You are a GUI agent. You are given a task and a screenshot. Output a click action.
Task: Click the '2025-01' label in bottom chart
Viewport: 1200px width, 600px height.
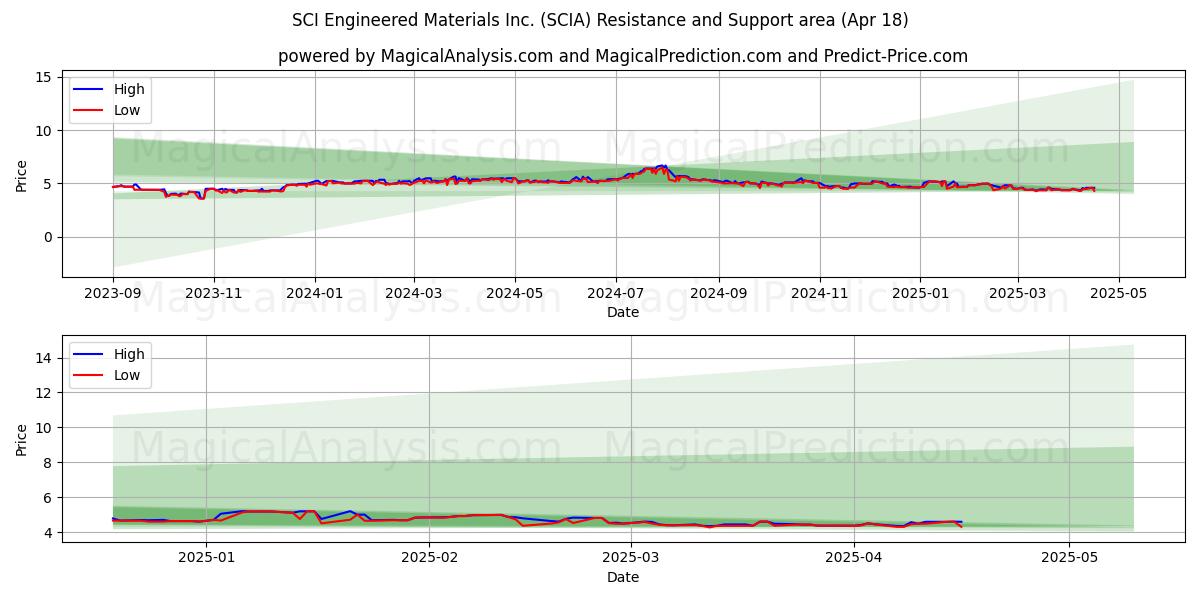(207, 559)
